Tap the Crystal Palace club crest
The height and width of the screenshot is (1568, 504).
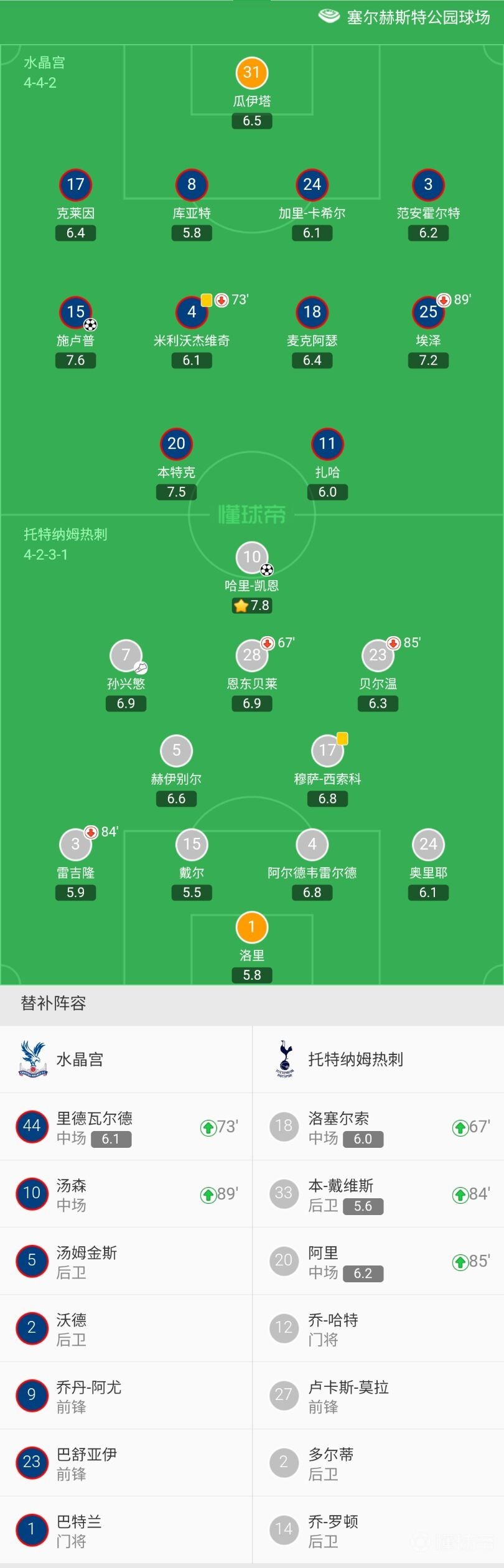[x=33, y=1059]
